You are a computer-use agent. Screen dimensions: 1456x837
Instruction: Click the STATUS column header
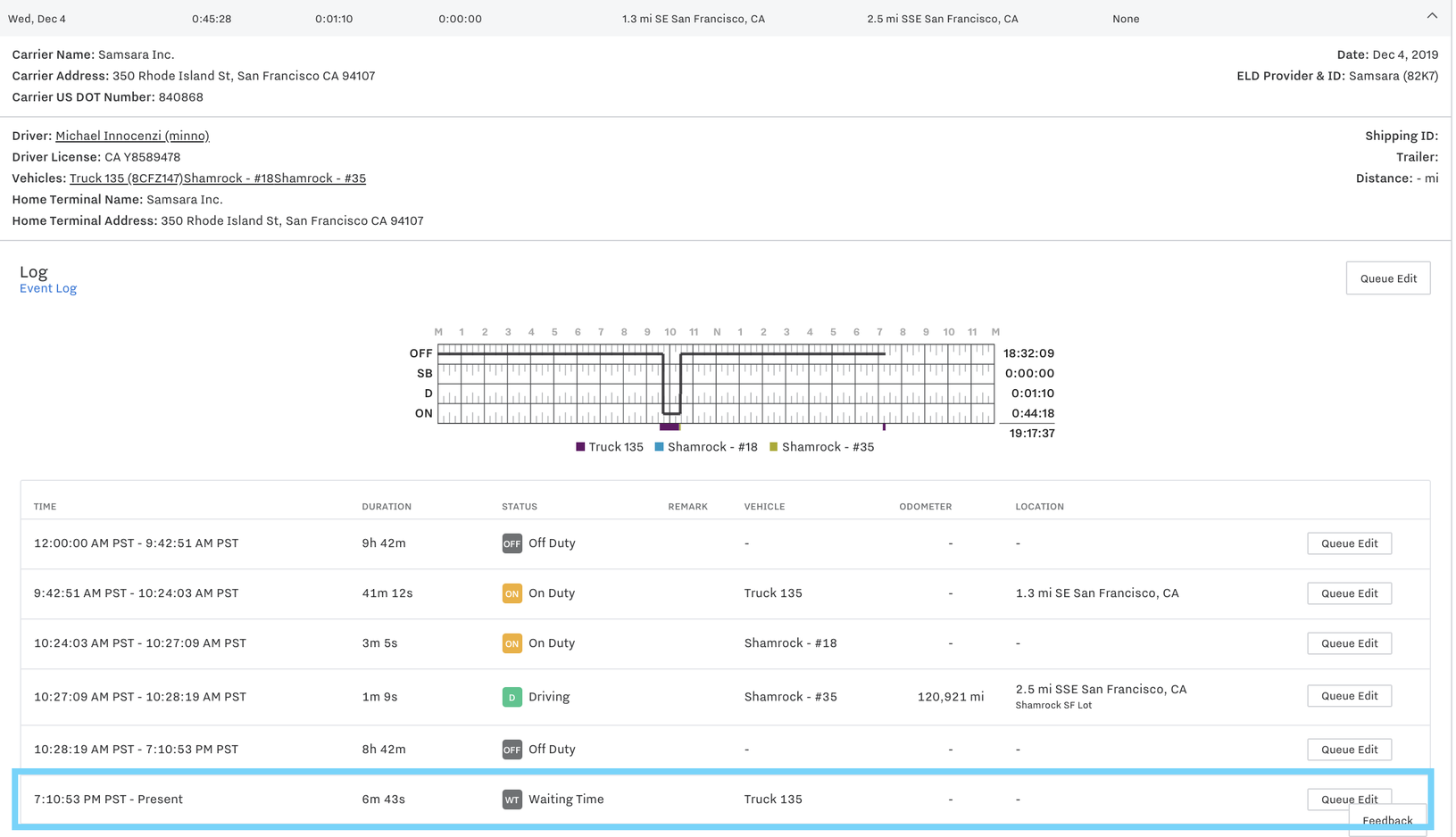point(520,507)
